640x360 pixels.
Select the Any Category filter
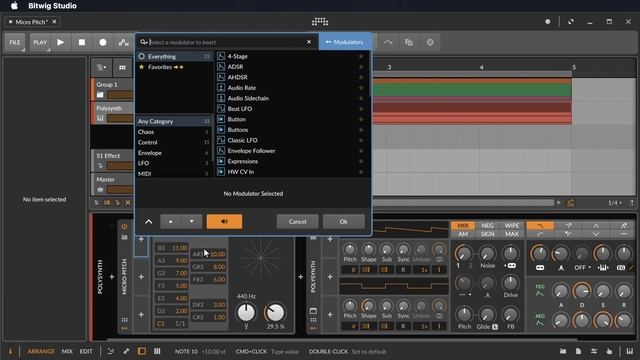(174, 121)
